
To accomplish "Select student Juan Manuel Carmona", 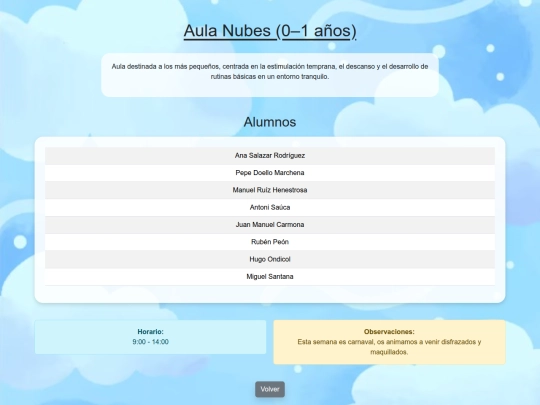I will click(x=270, y=225).
